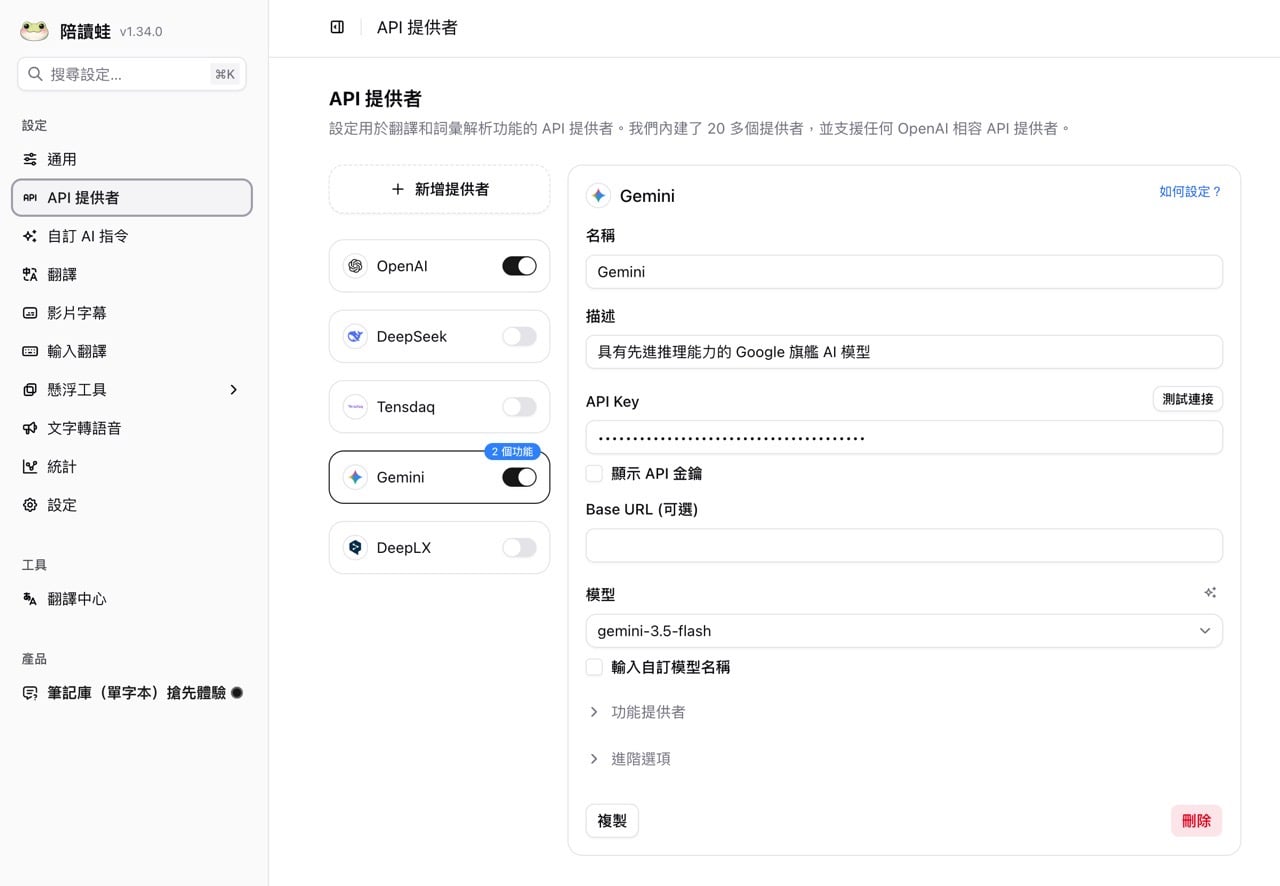Click the DeepSeek whale logo

pyautogui.click(x=355, y=336)
